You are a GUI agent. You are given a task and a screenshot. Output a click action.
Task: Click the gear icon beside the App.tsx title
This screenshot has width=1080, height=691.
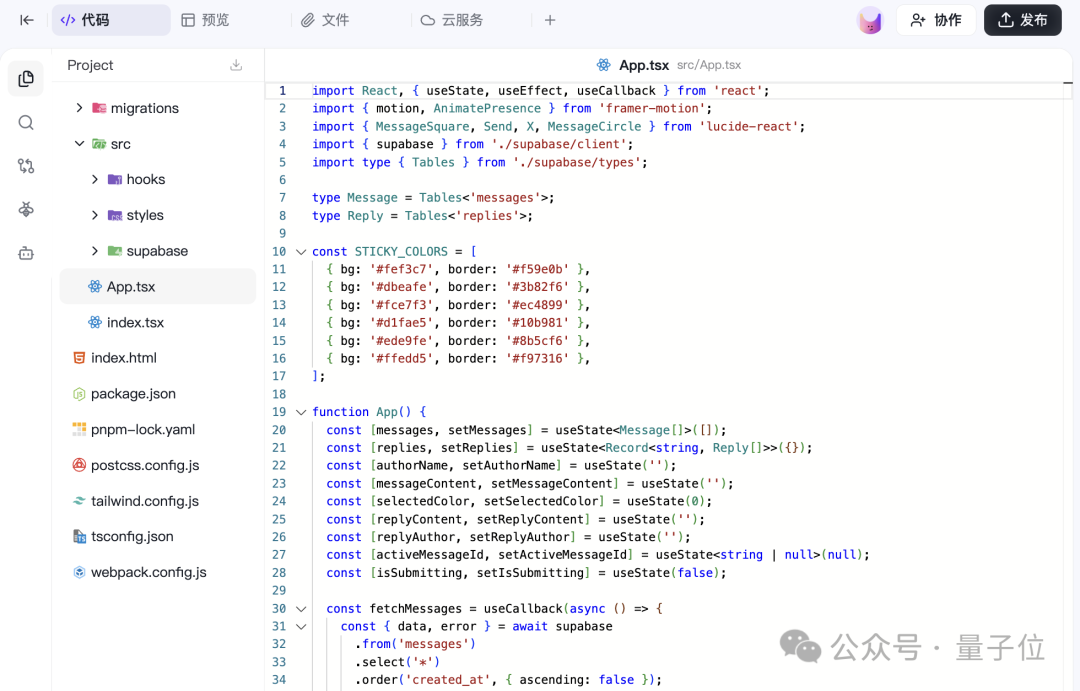tap(603, 64)
